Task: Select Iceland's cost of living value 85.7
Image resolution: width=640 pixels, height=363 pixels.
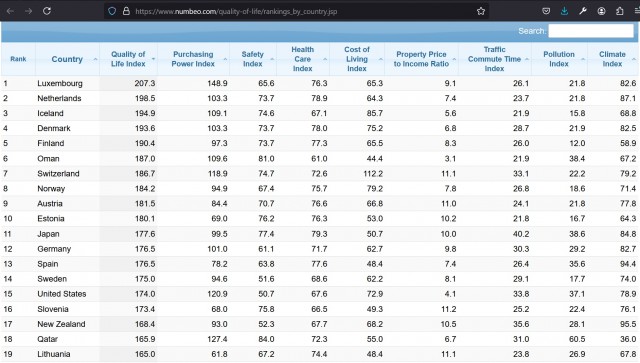Action: point(375,114)
